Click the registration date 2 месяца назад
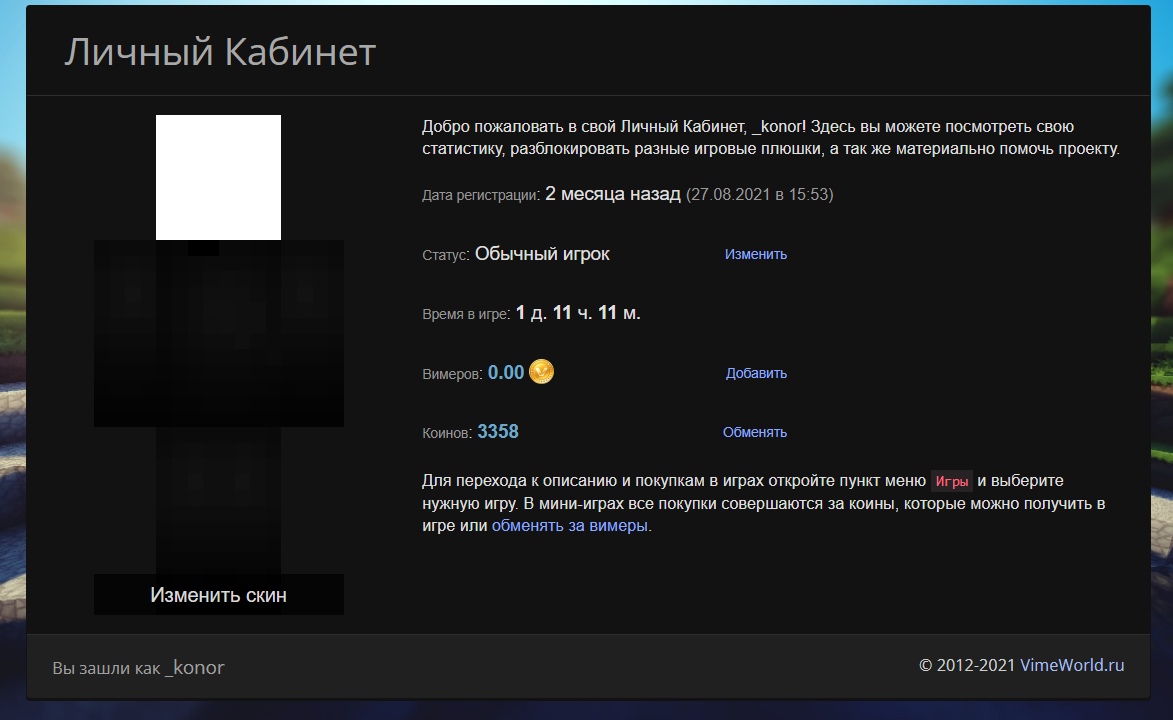 pyautogui.click(x=610, y=194)
